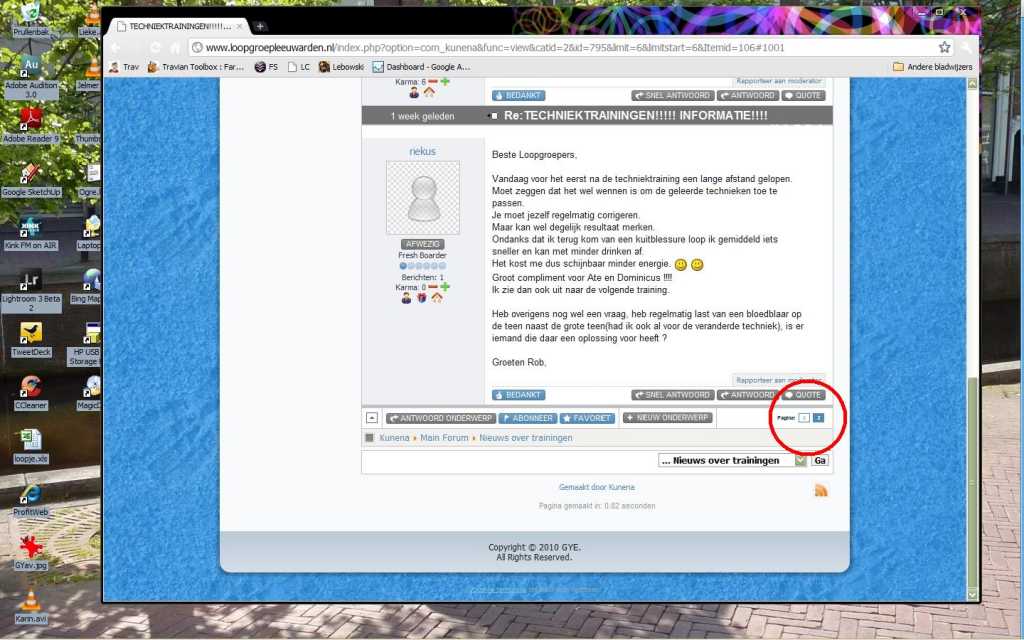
Task: Bookmark this page with the star icon
Action: click(944, 47)
